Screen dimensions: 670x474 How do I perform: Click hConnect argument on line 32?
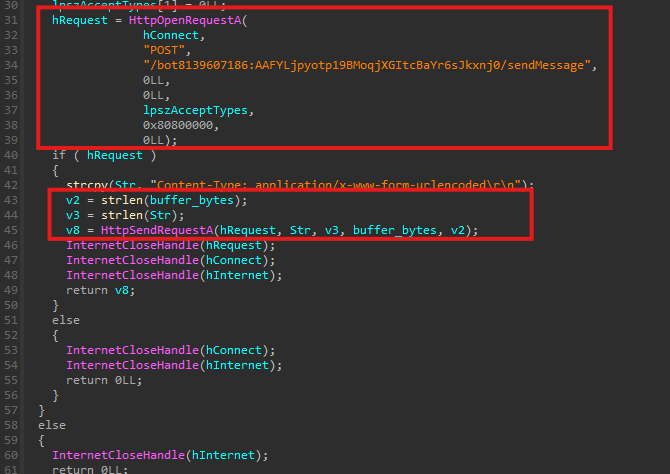pyautogui.click(x=173, y=33)
